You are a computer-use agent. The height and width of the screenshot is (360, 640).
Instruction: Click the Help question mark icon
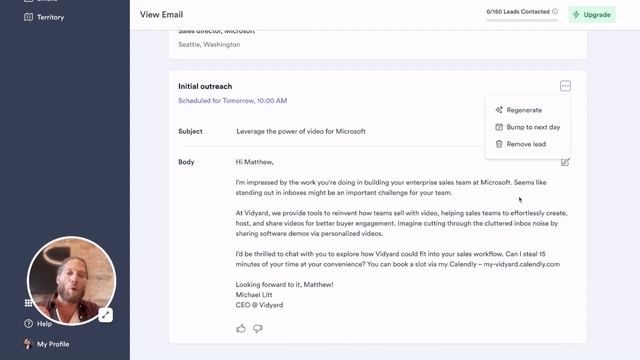(28, 324)
